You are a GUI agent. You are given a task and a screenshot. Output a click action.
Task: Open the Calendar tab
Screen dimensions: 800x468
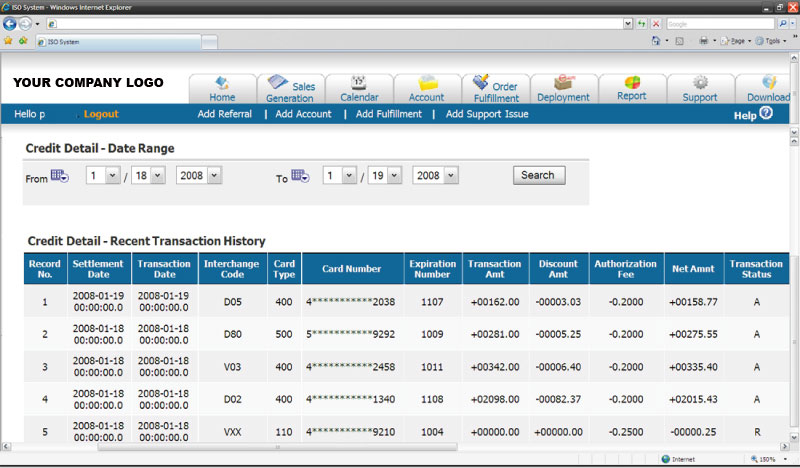pos(359,89)
